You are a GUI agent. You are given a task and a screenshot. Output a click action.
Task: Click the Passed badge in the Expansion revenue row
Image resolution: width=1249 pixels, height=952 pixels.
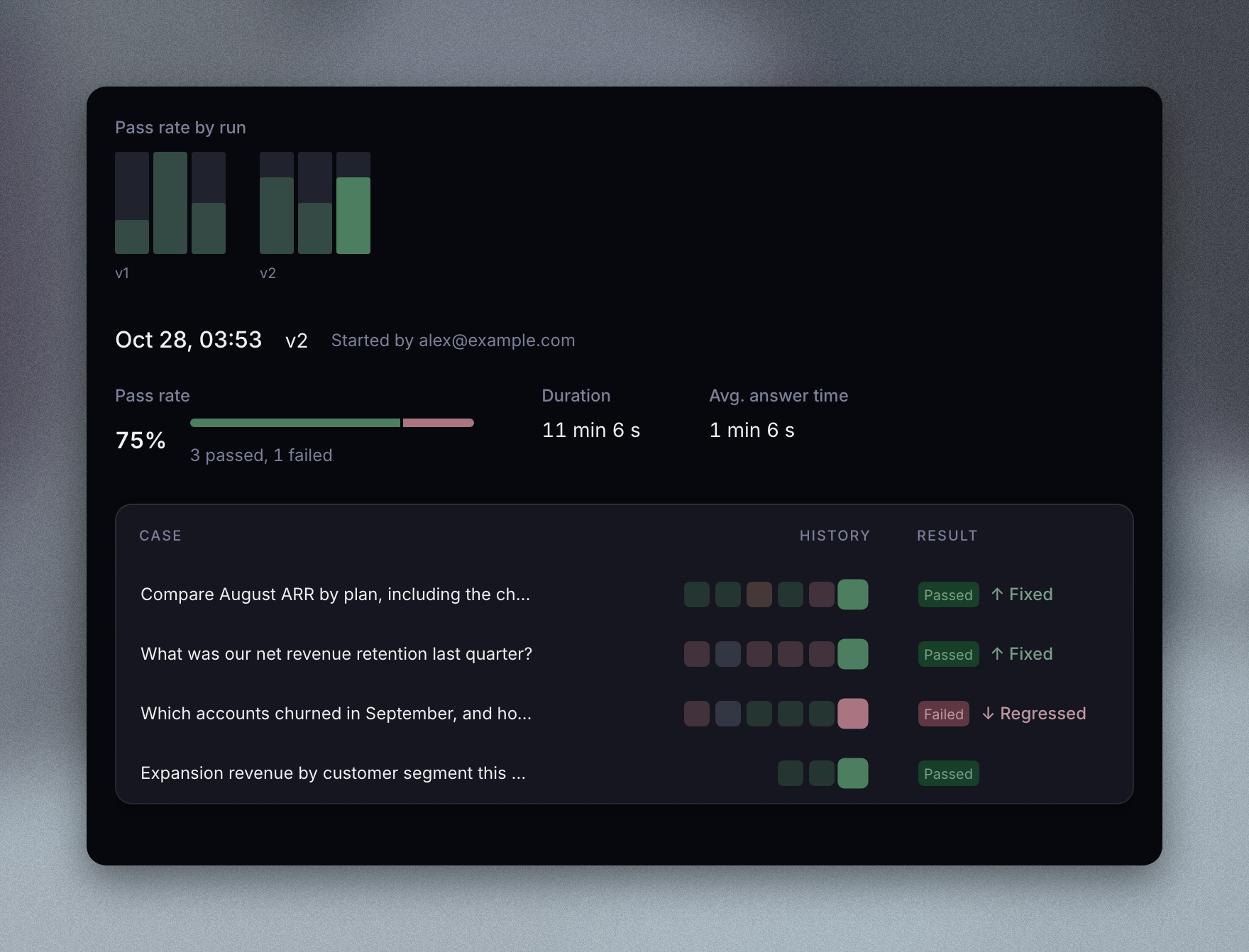tap(949, 773)
